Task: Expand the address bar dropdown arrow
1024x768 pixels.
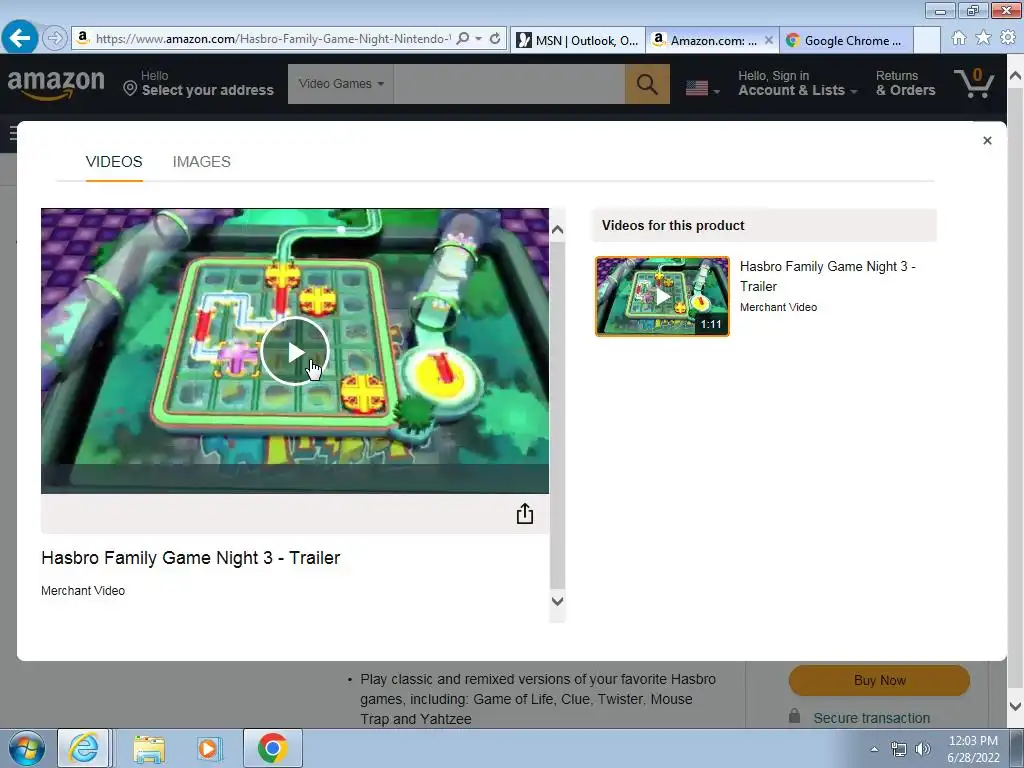Action: tap(479, 39)
